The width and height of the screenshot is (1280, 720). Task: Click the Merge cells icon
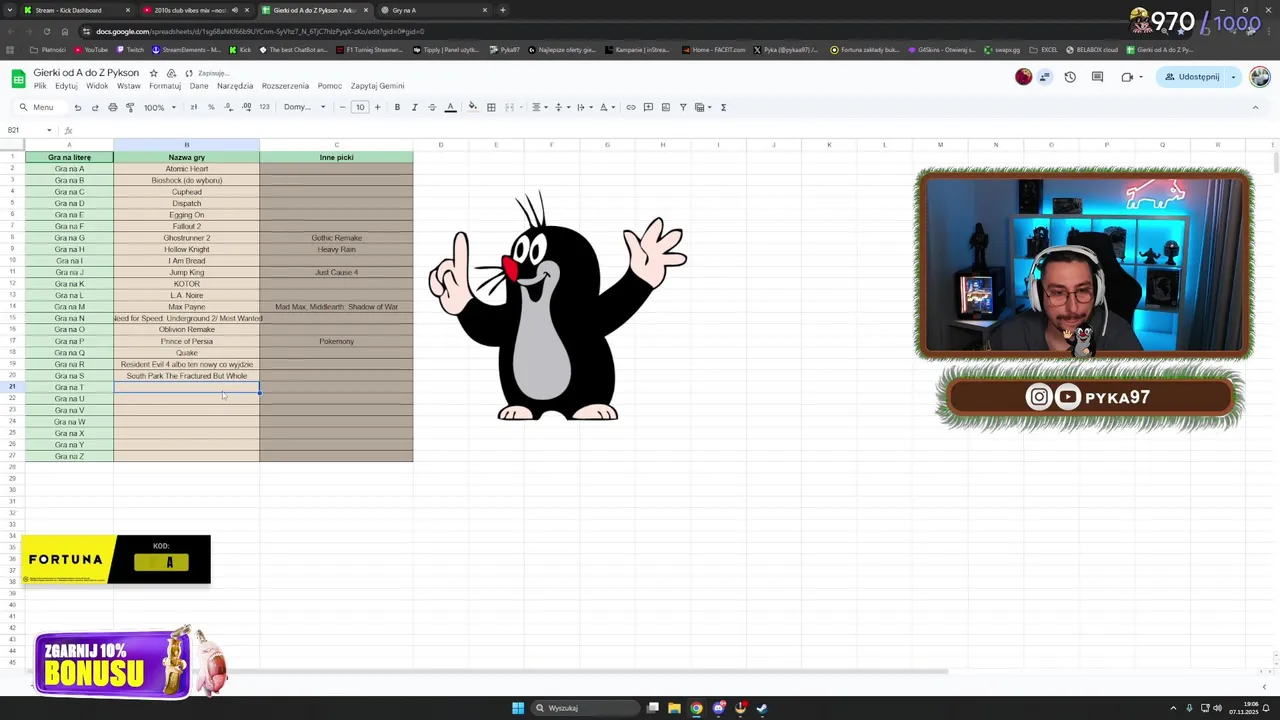pyautogui.click(x=509, y=107)
